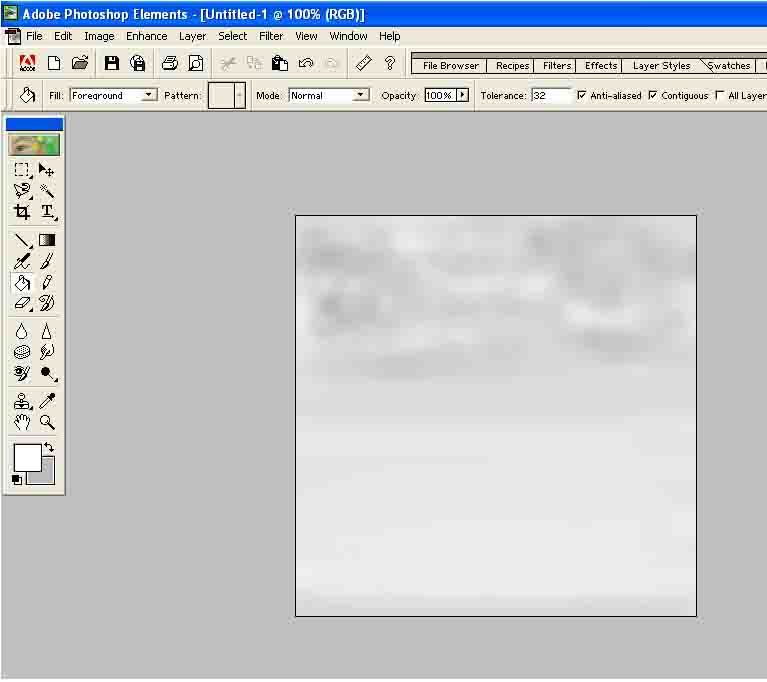Open the Opacity slider arrow
Image resolution: width=767 pixels, height=682 pixels.
coord(462,96)
